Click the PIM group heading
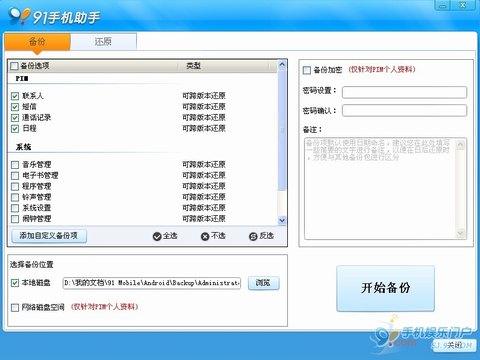The height and width of the screenshot is (360, 480). pos(22,79)
